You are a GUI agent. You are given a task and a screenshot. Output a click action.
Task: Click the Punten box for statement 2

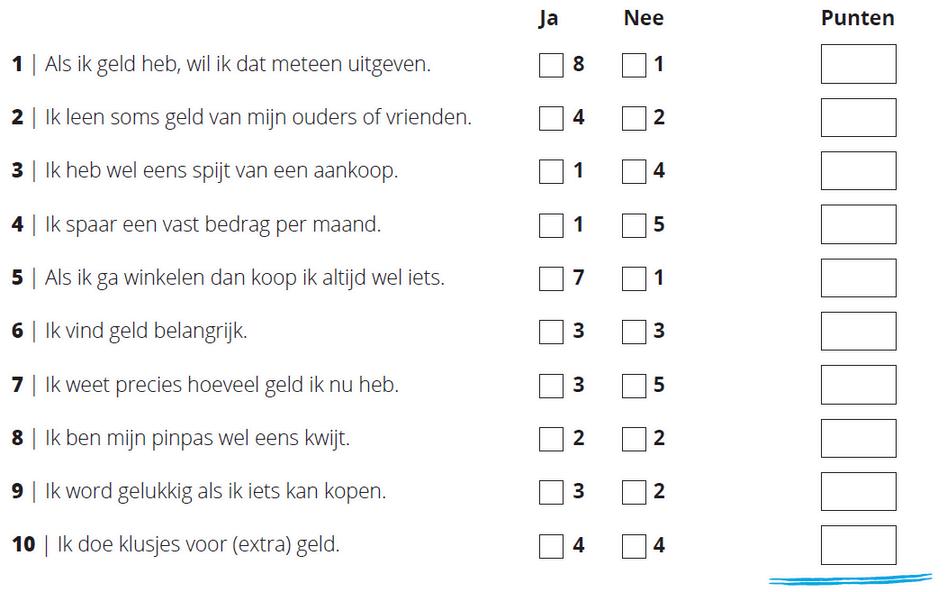point(858,117)
